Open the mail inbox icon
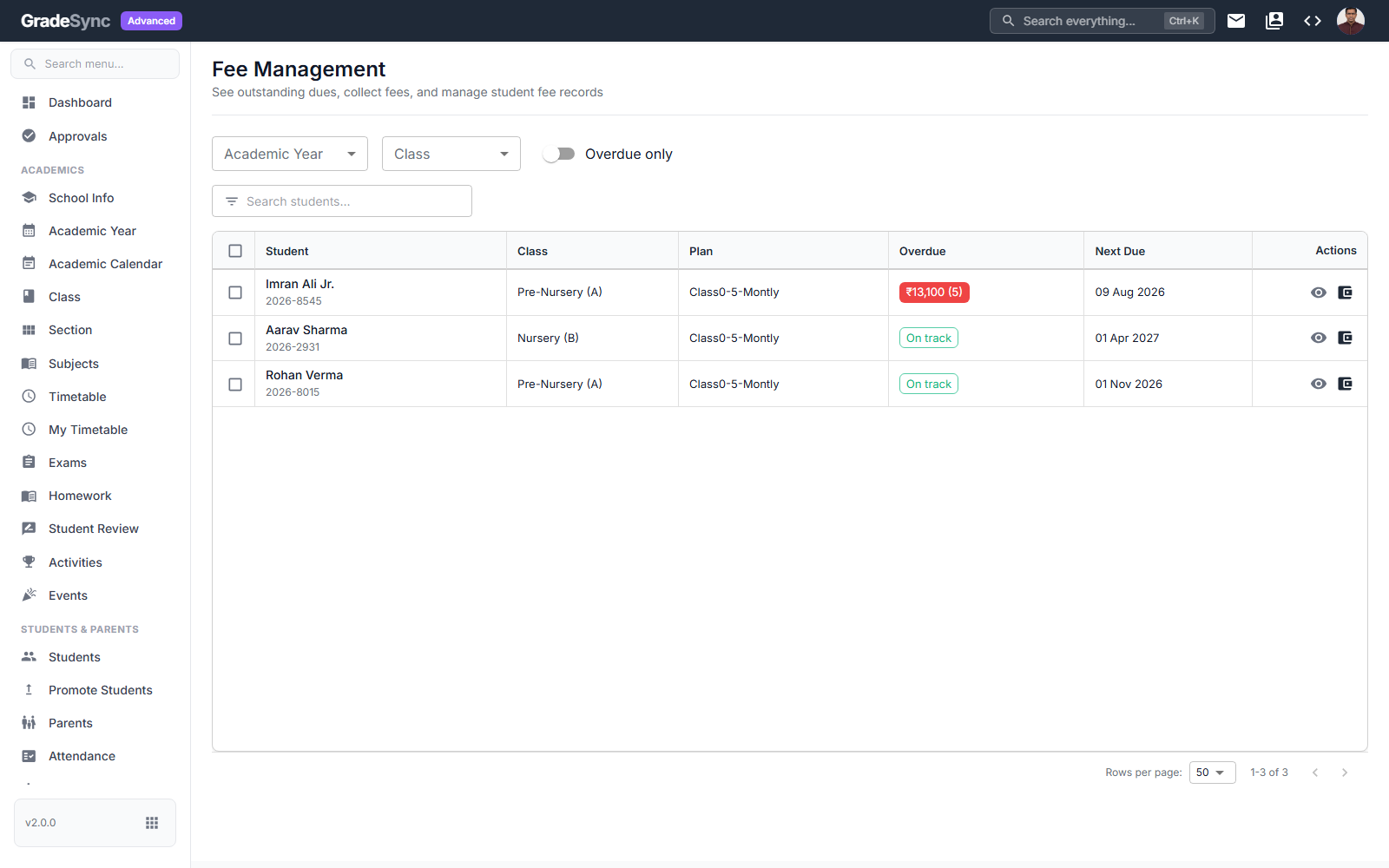The height and width of the screenshot is (868, 1389). (x=1236, y=21)
